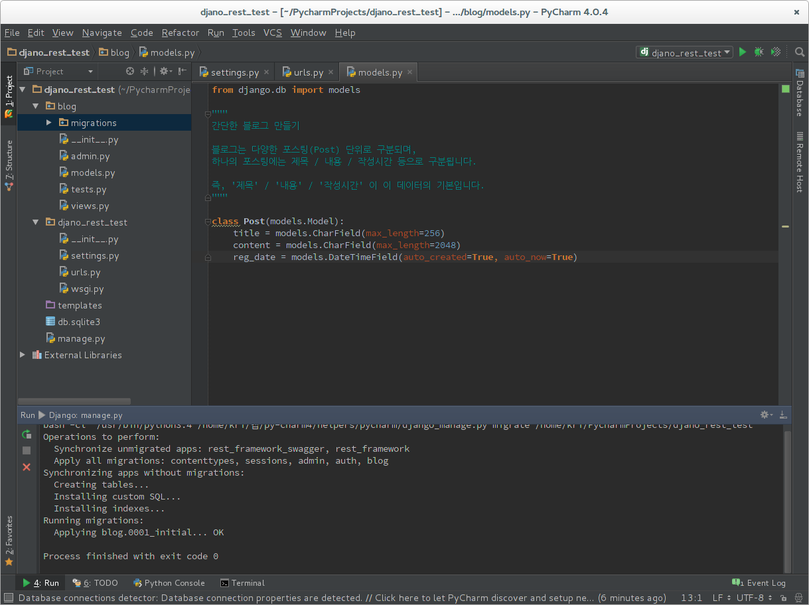The height and width of the screenshot is (605, 809).
Task: Collapse the blog folder
Action: click(36, 106)
